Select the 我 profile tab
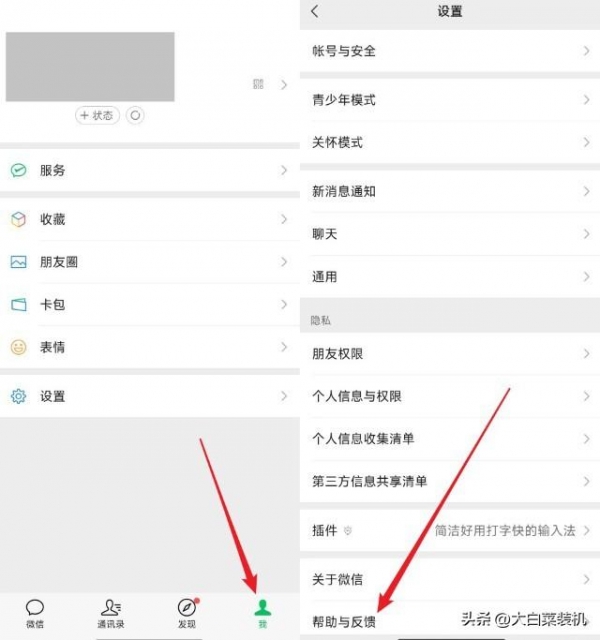 (262, 613)
